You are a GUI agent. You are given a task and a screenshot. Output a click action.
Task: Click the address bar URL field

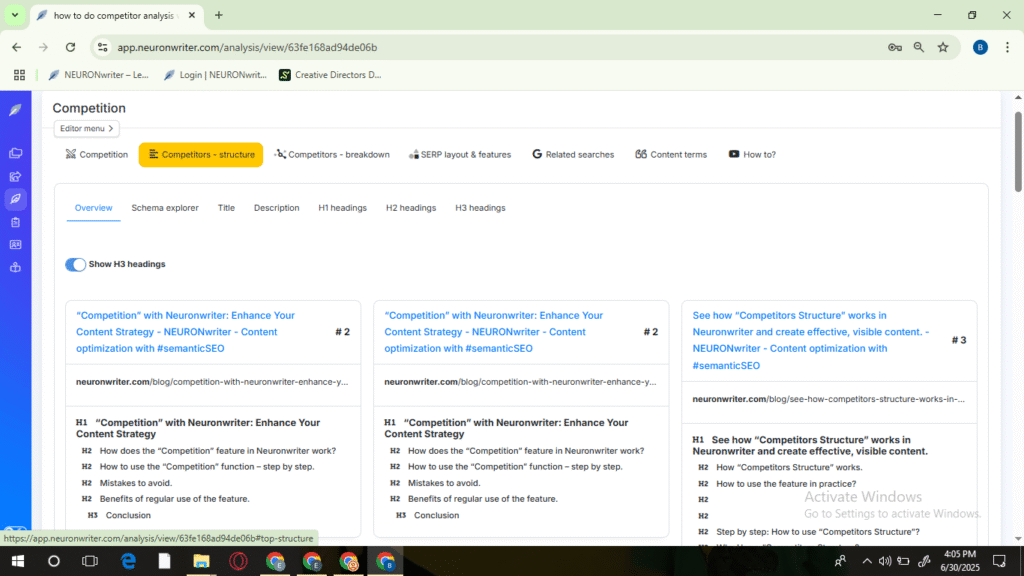[496, 47]
